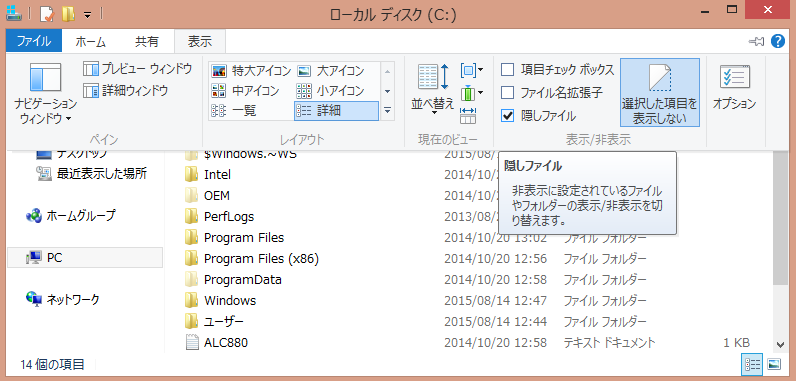The image size is (796, 381).
Task: Select the Program Files (x86) folder
Action: (261, 259)
